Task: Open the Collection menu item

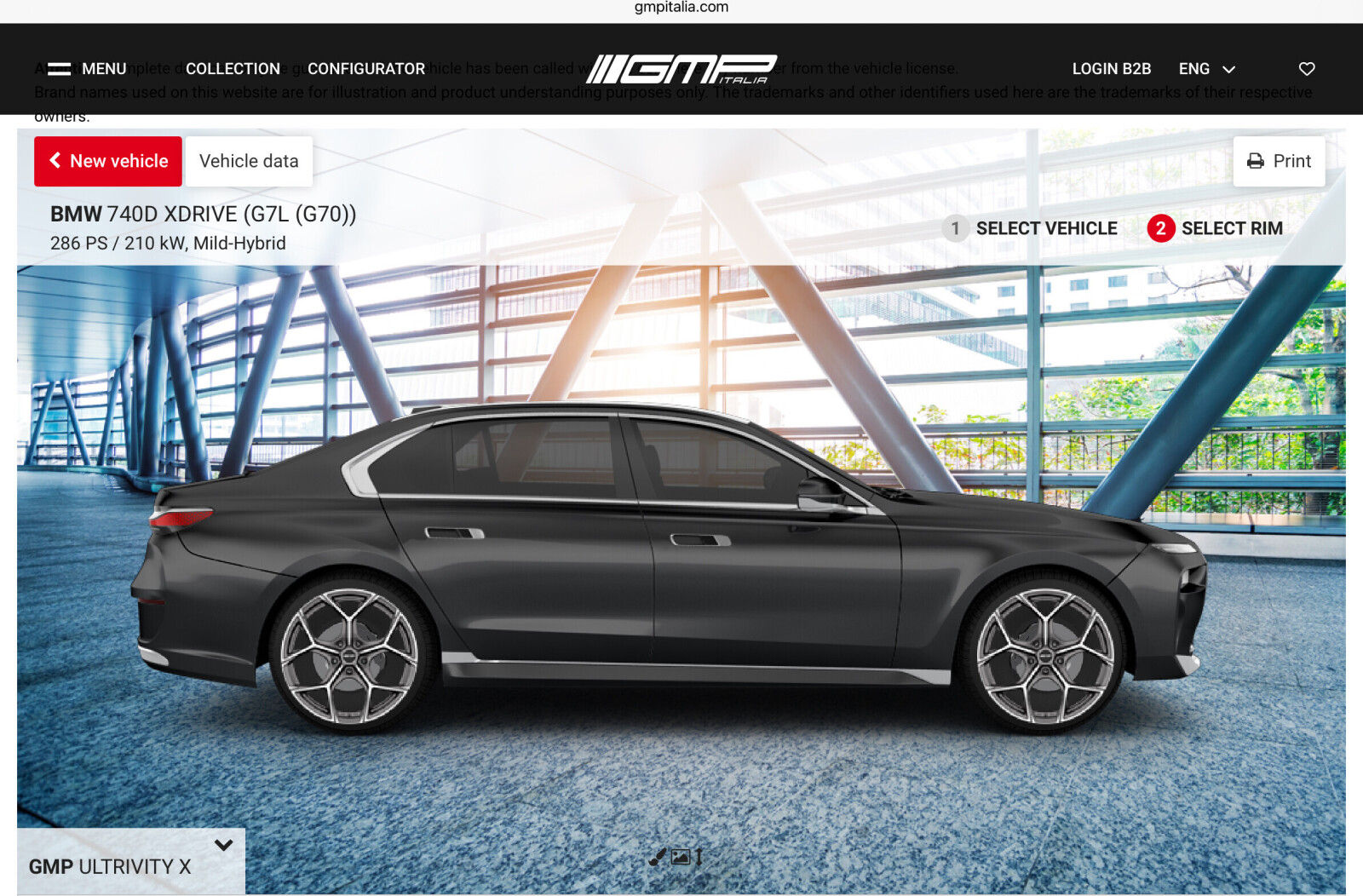Action: tap(233, 69)
